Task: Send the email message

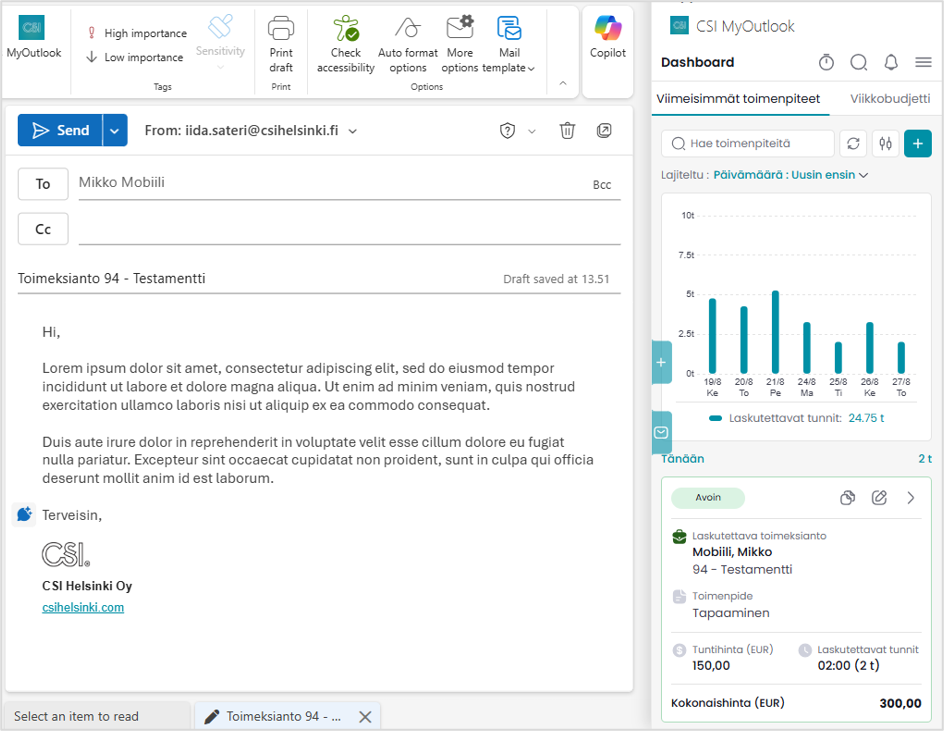Action: pos(60,130)
